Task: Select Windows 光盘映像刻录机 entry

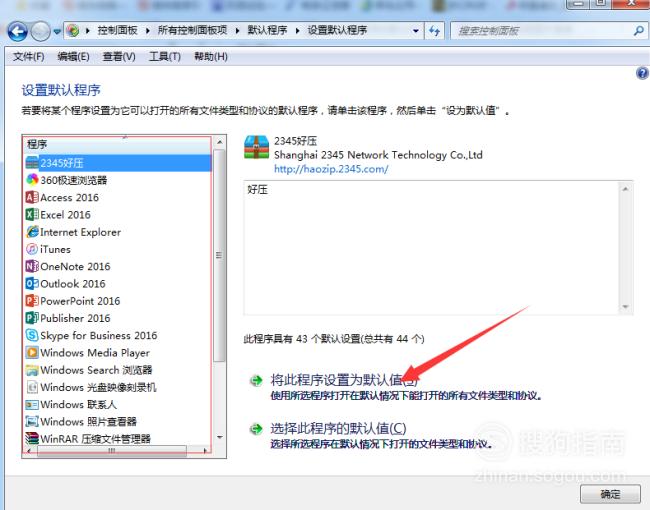Action: [118, 387]
